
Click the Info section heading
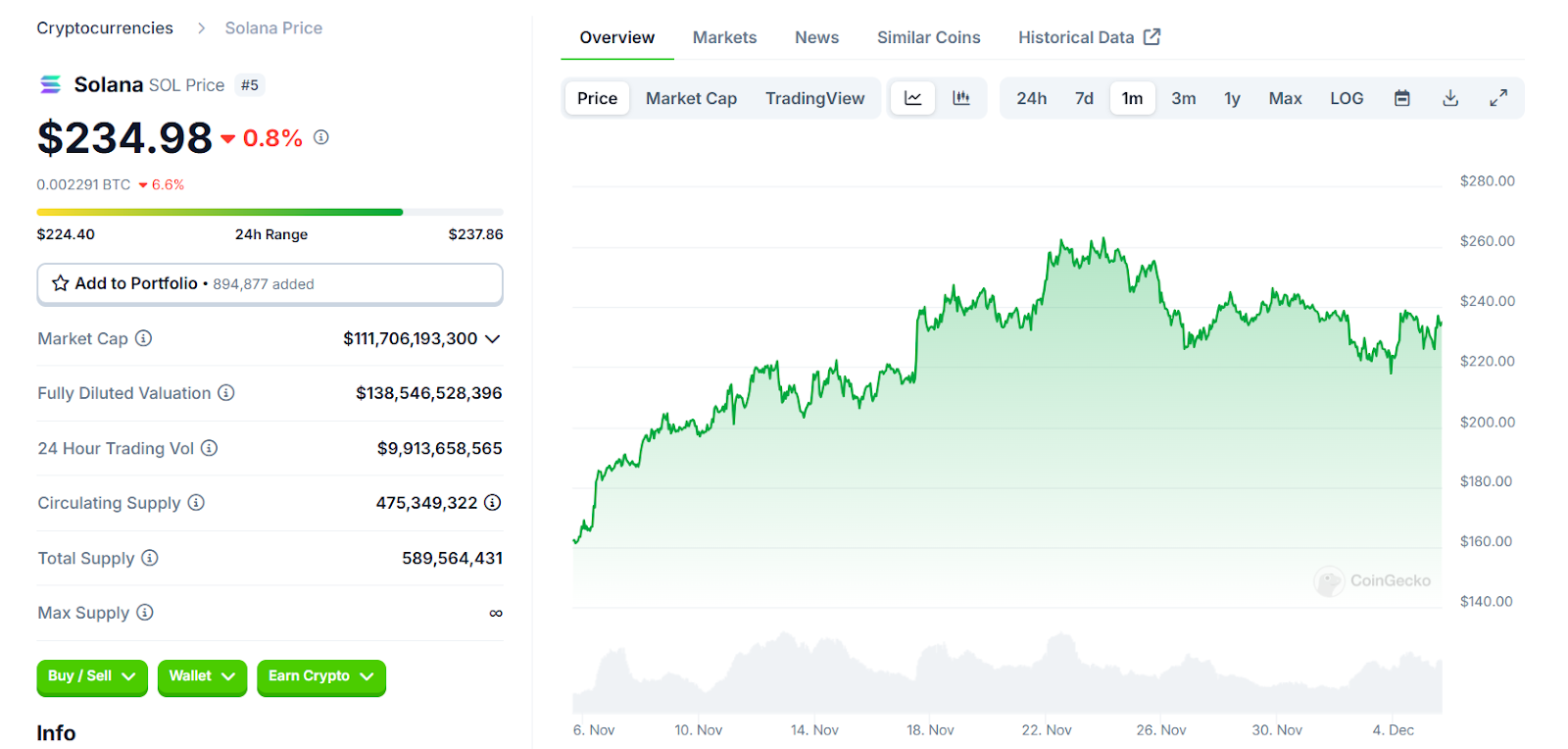tap(56, 733)
